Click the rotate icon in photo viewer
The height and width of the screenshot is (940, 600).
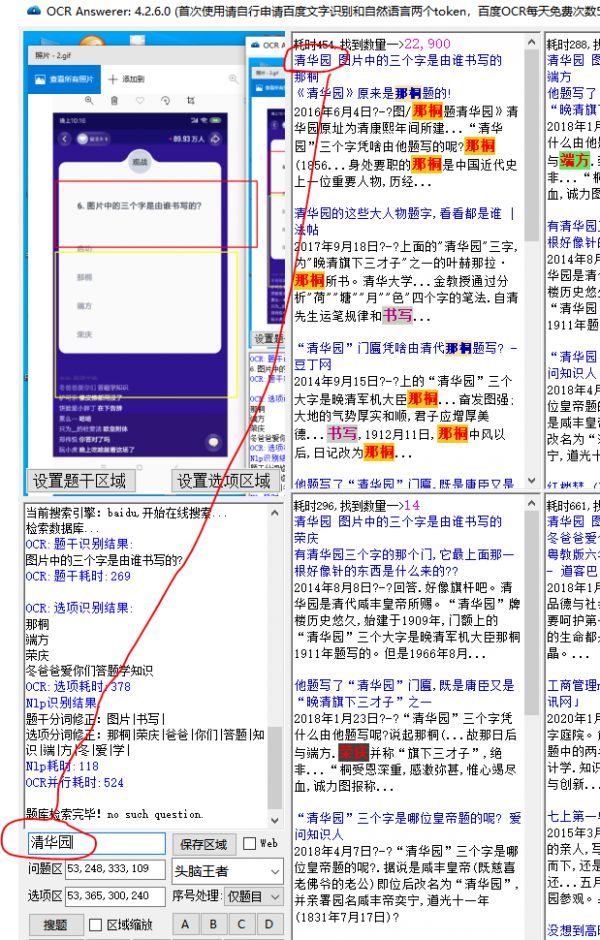[165, 101]
